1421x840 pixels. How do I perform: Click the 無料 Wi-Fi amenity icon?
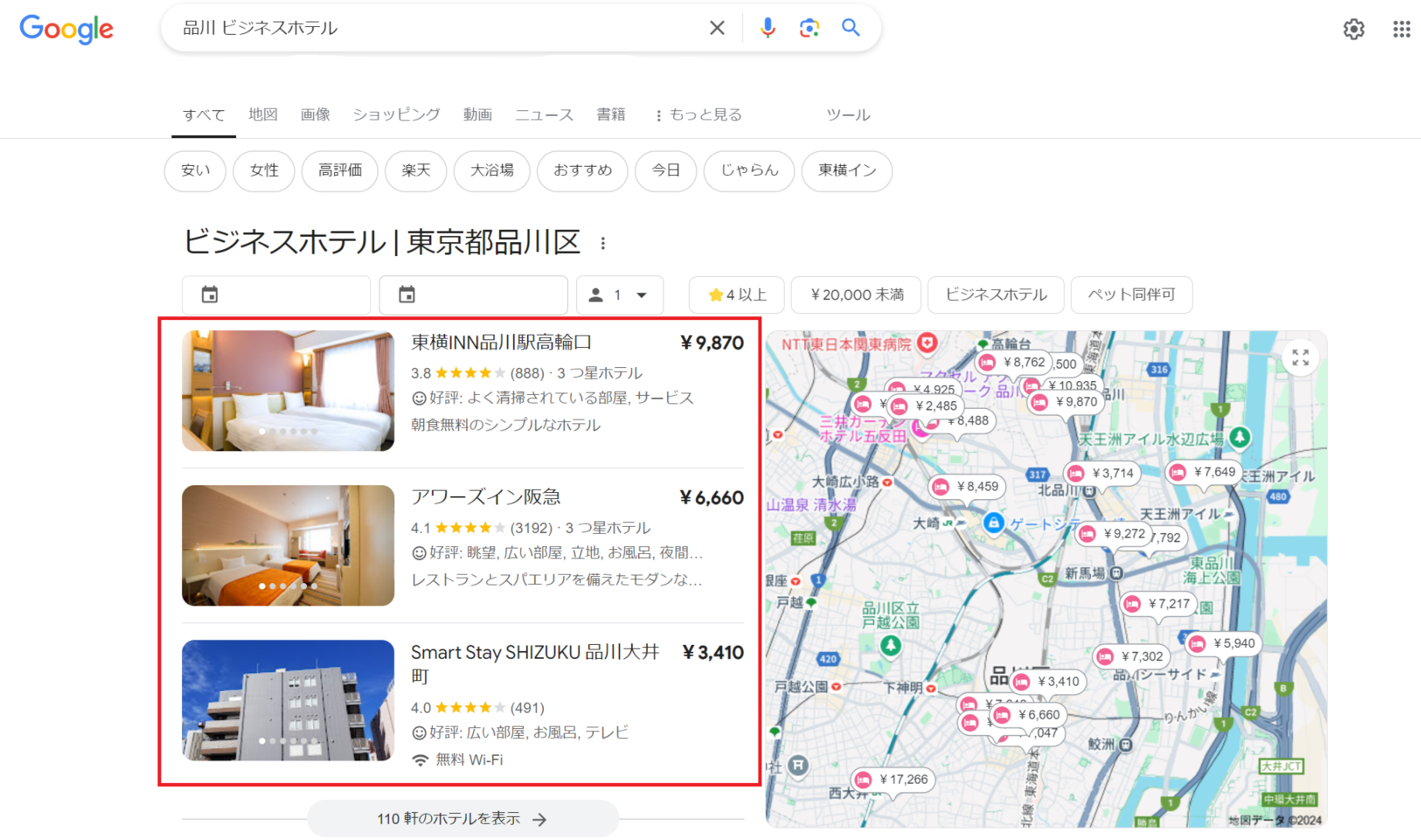point(420,760)
